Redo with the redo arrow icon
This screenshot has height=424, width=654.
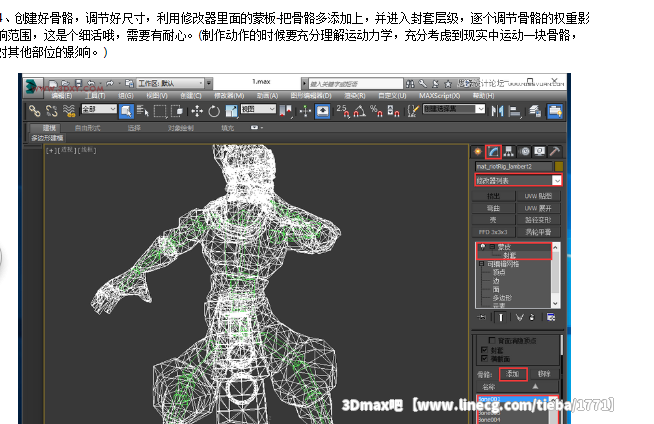(x=110, y=83)
